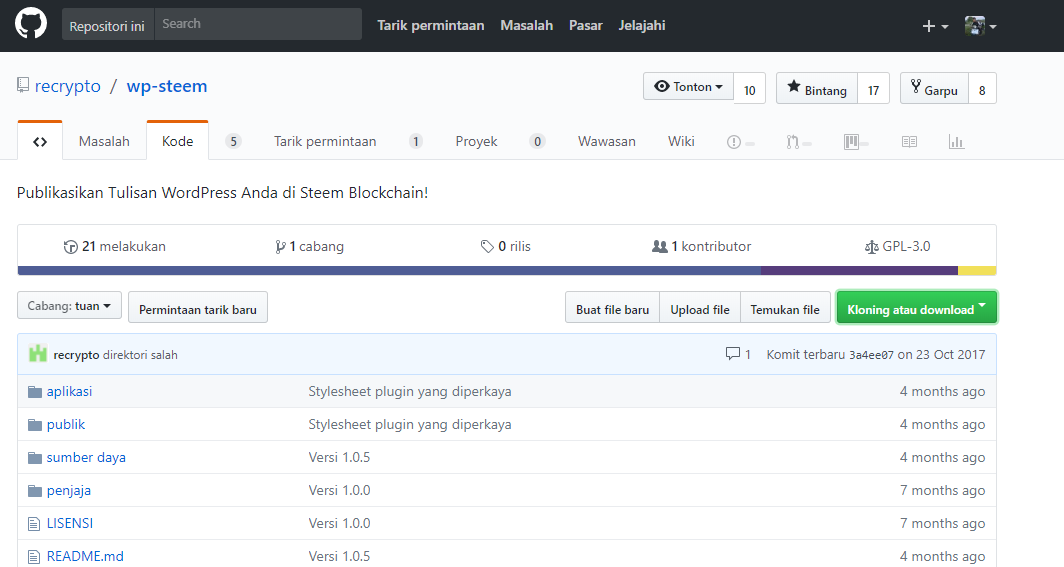Click the Permintaan tarik baru button
Image resolution: width=1064 pixels, height=567 pixels.
(198, 308)
